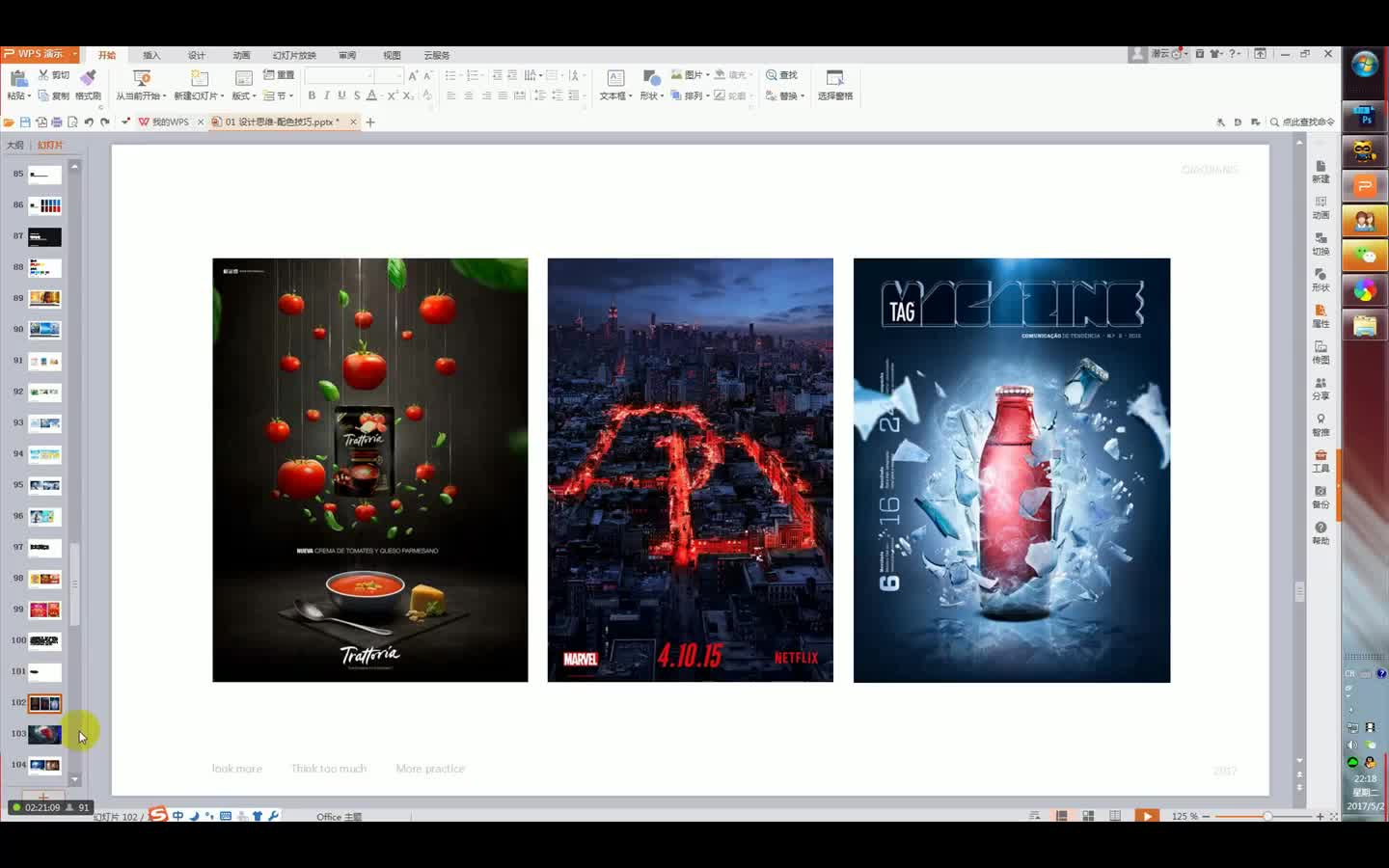Screen dimensions: 1389x868
Task: Select slide 103 thumbnail
Action: (44, 734)
